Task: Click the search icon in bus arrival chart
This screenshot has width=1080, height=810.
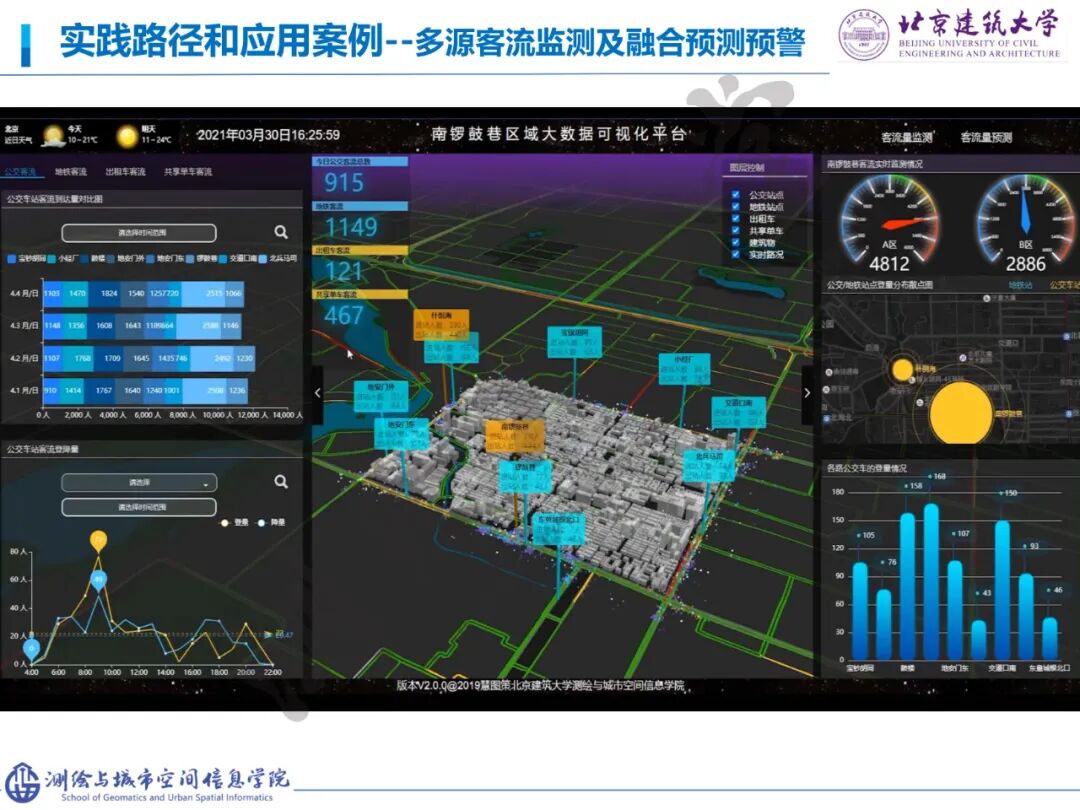Action: [x=281, y=232]
